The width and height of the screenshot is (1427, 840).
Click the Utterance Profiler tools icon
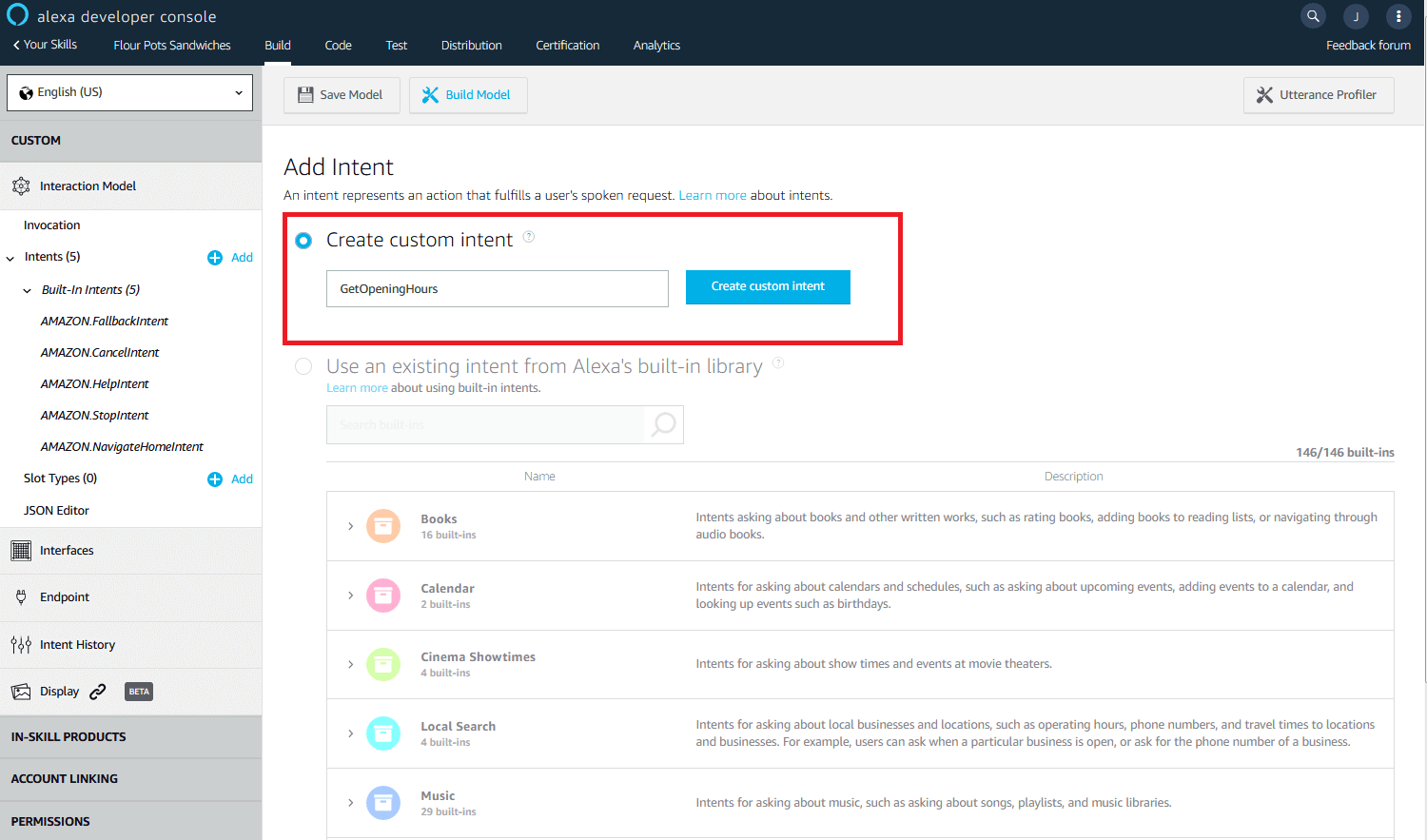(x=1264, y=95)
